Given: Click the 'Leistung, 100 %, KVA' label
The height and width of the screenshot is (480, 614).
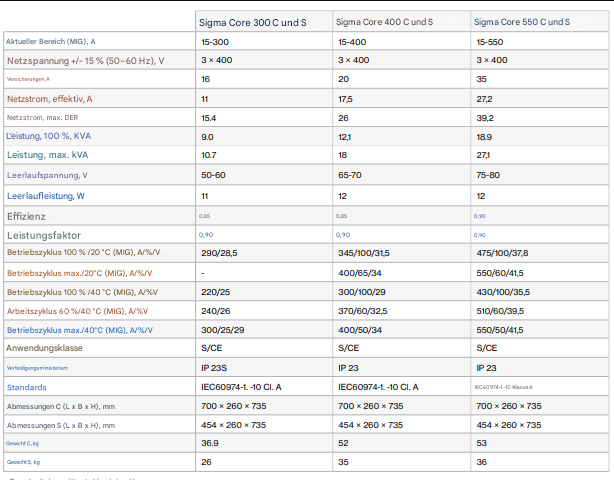Looking at the screenshot, I should [49, 136].
